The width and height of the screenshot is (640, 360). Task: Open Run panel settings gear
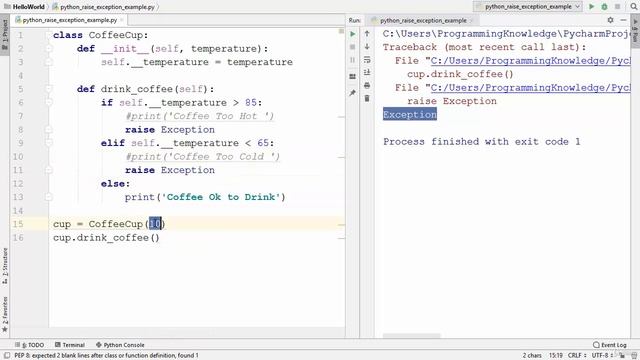pos(611,20)
